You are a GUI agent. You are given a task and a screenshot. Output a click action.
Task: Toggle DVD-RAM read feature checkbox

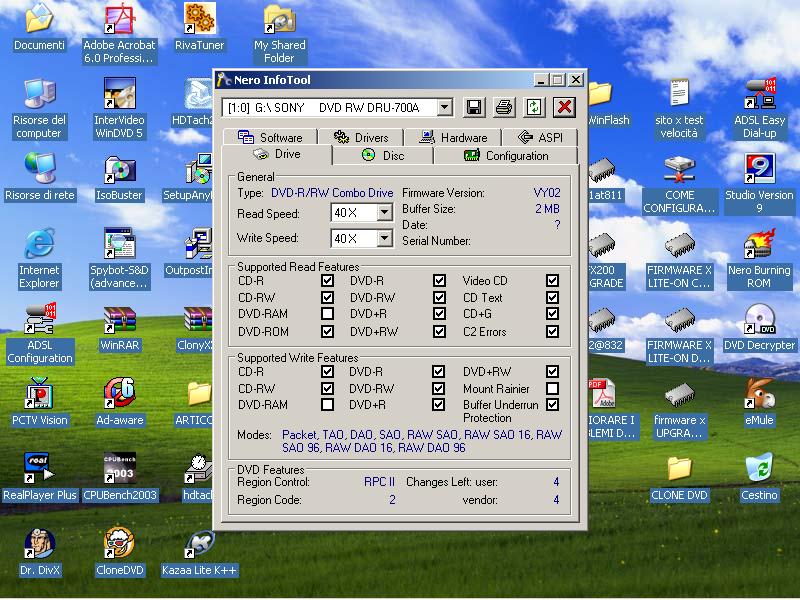pyautogui.click(x=328, y=313)
